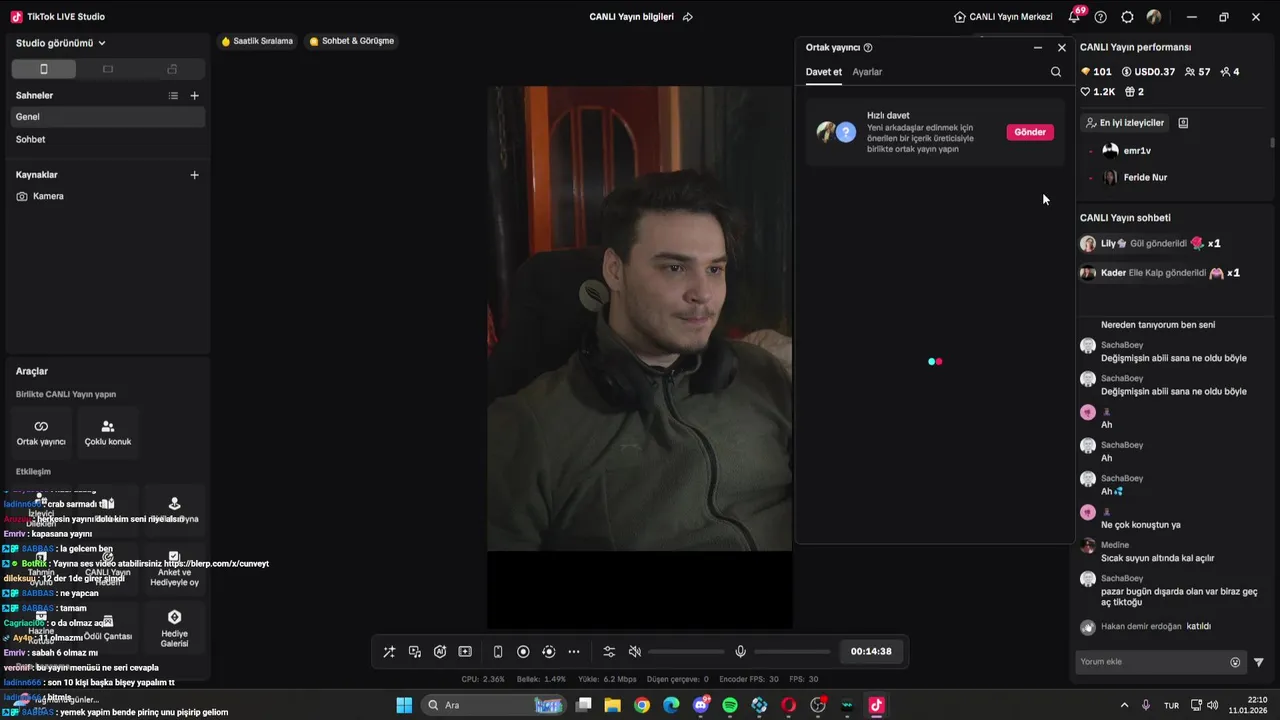This screenshot has width=1280, height=720.
Task: Toggle the microphone icon
Action: coord(740,652)
